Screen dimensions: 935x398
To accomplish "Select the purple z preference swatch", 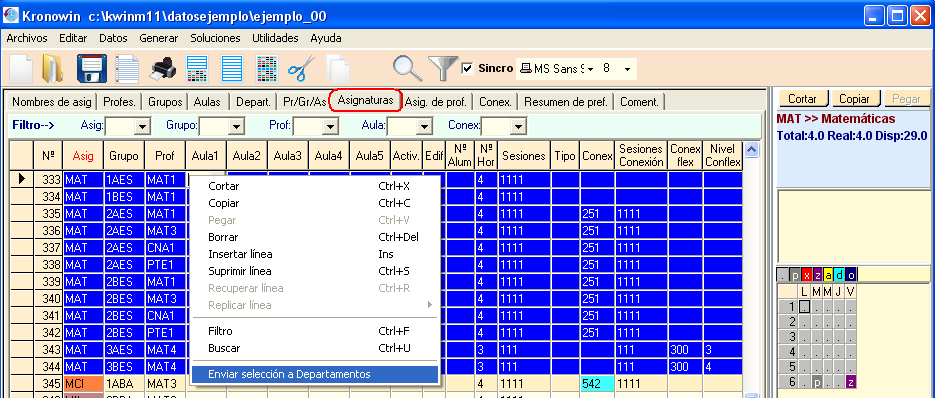I will [818, 275].
